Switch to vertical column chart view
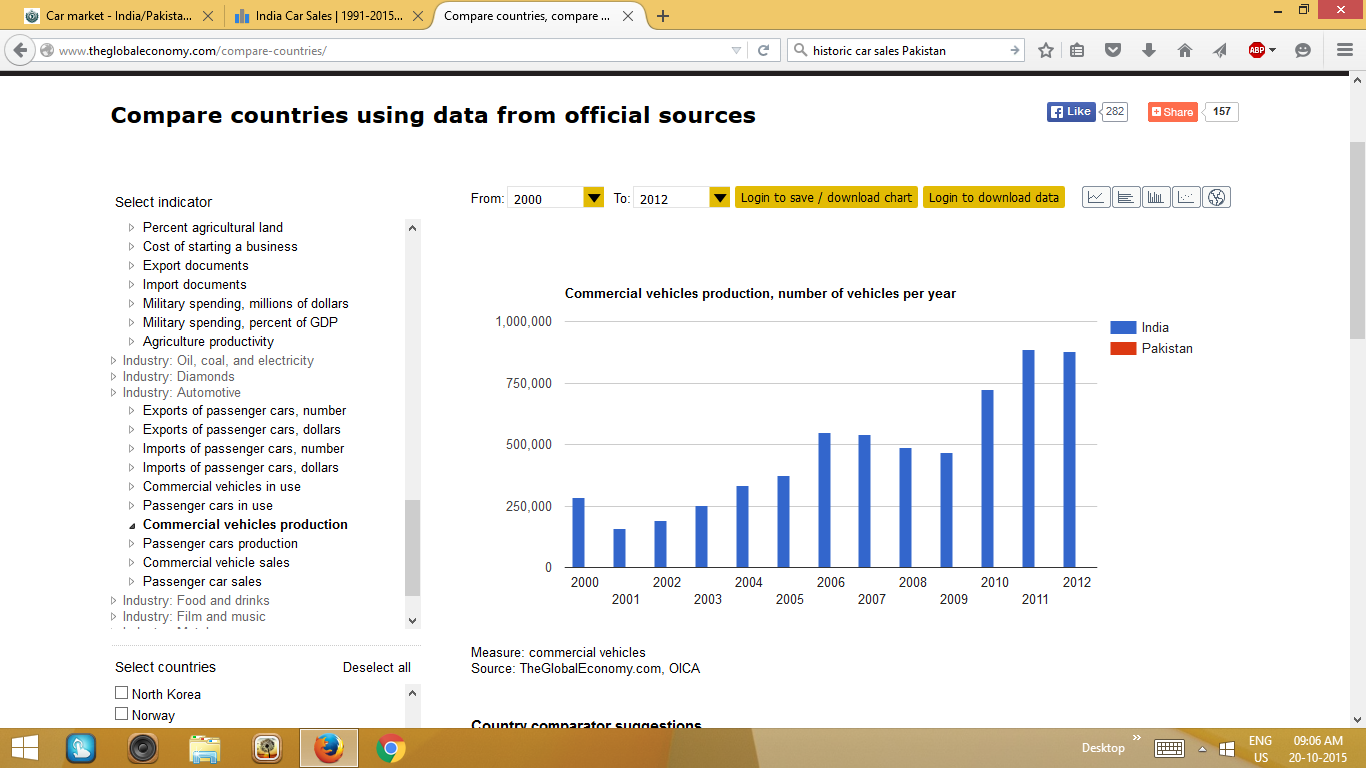Viewport: 1366px width, 768px height. click(x=1156, y=197)
